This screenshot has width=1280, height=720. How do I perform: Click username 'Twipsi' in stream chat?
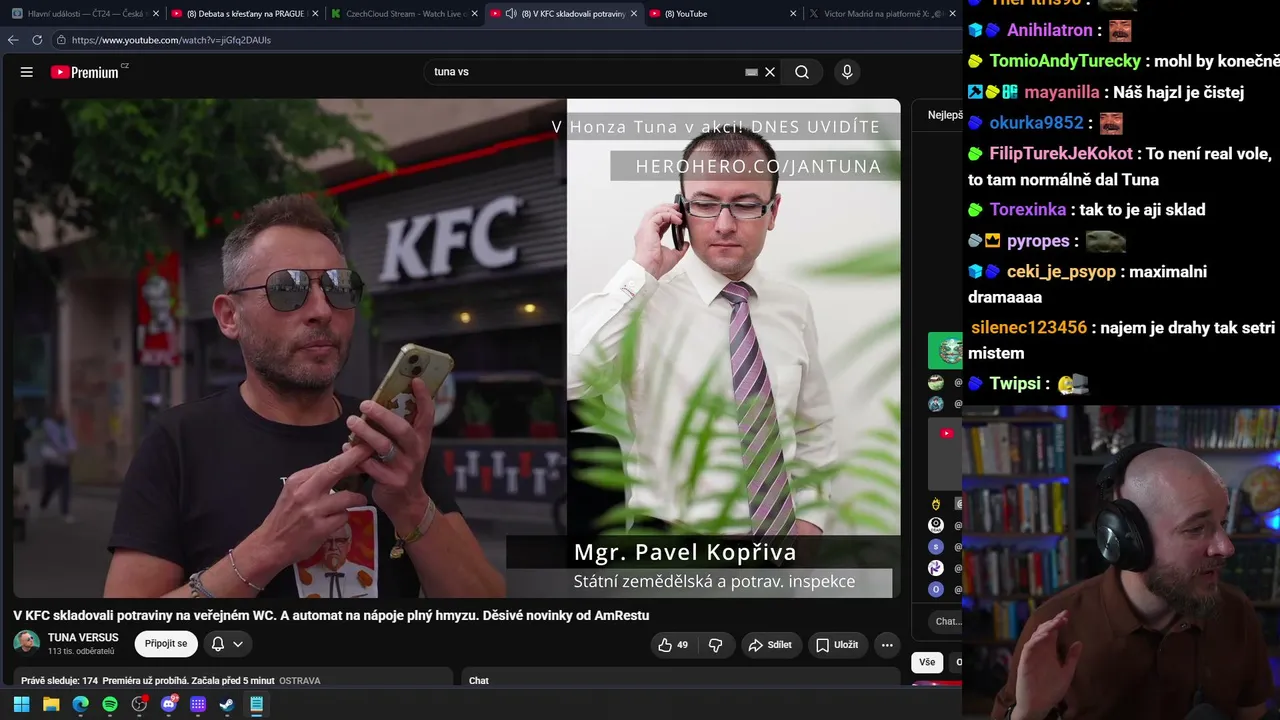[x=1015, y=384]
